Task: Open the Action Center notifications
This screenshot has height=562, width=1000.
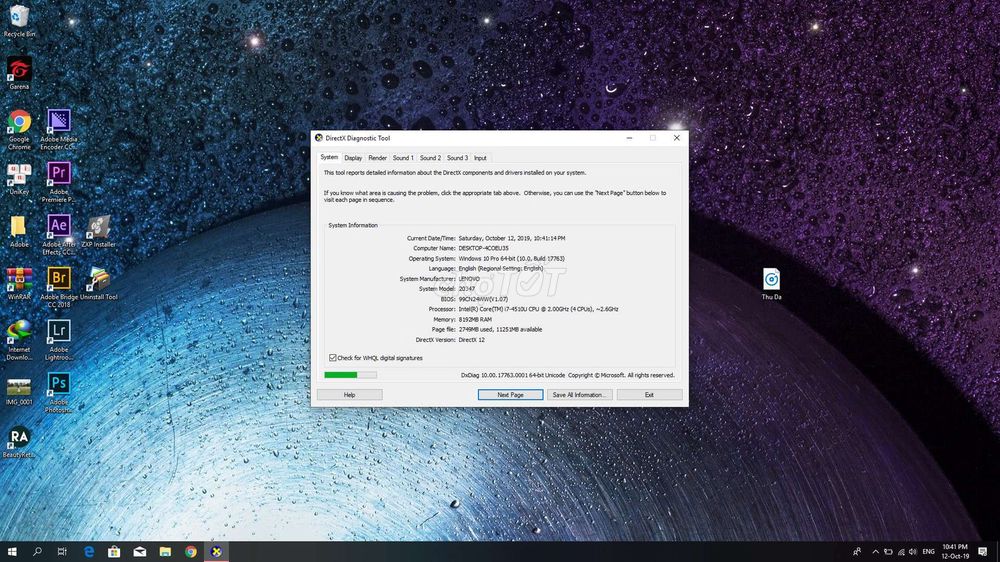Action: point(983,552)
